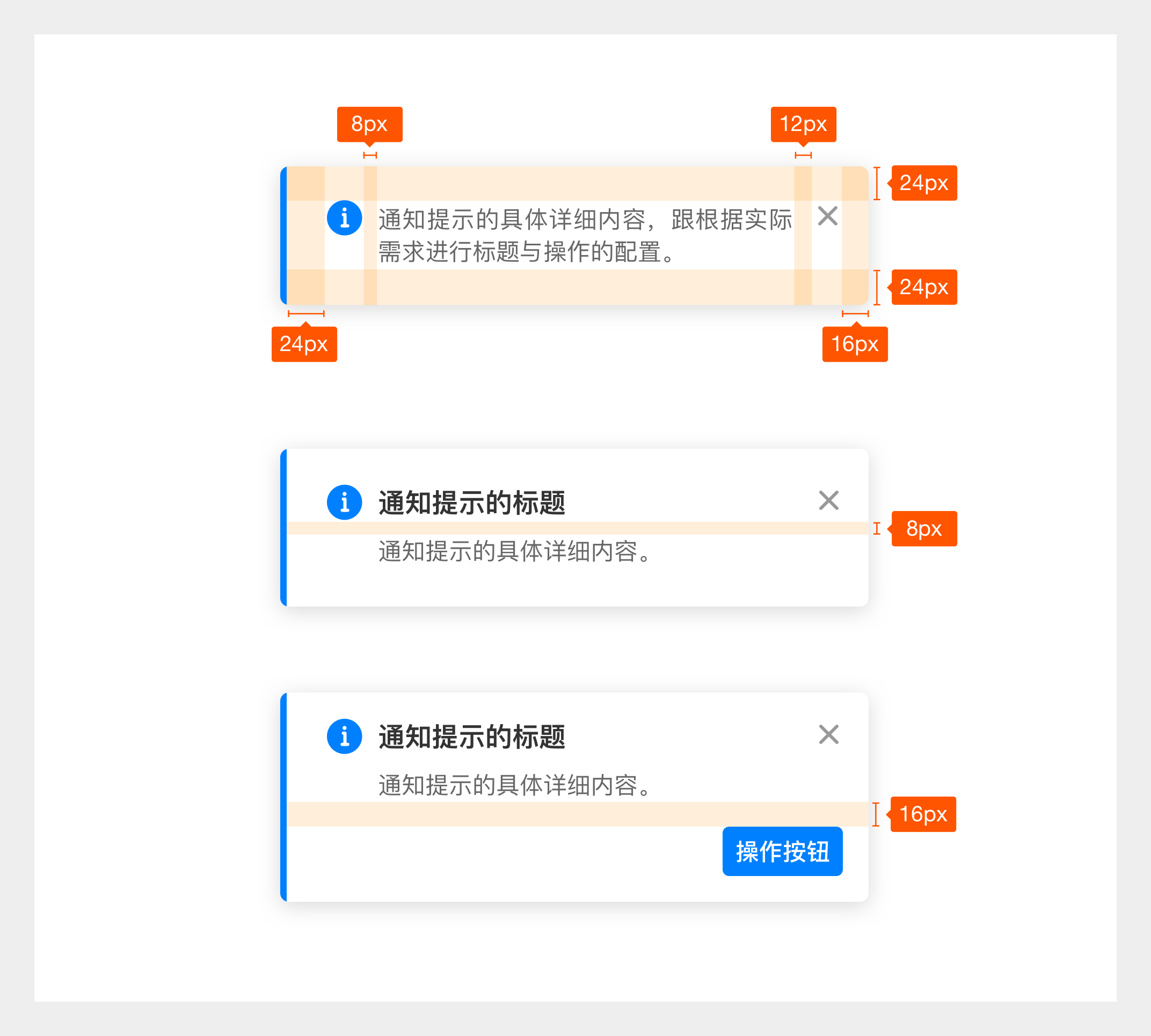Image resolution: width=1151 pixels, height=1036 pixels.
Task: Click title 通知提示的标题 in bottom card
Action: pos(471,736)
